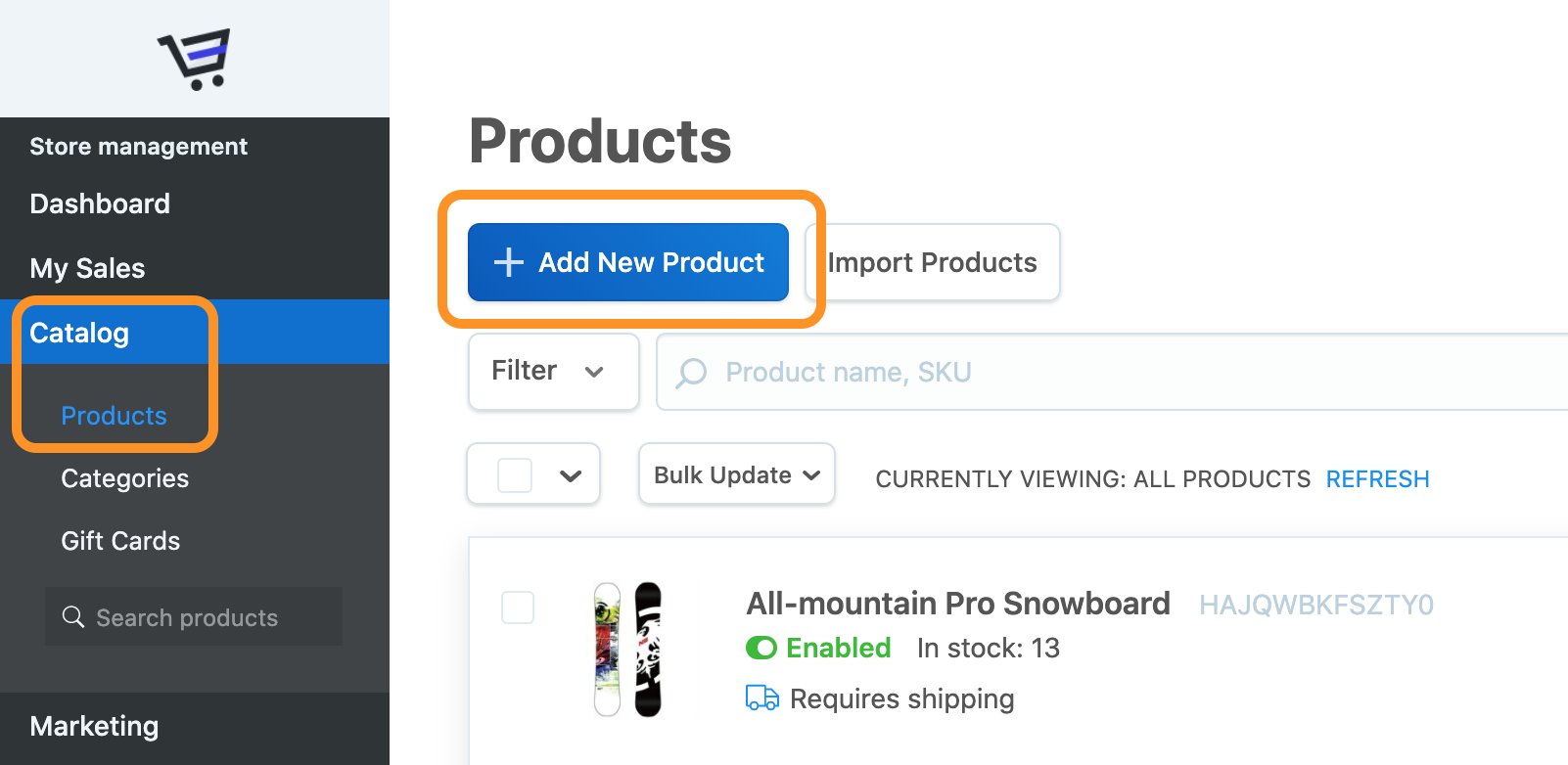The image size is (1568, 765).
Task: Check the All-mountain Pro Snowboard row checkbox
Action: (518, 607)
